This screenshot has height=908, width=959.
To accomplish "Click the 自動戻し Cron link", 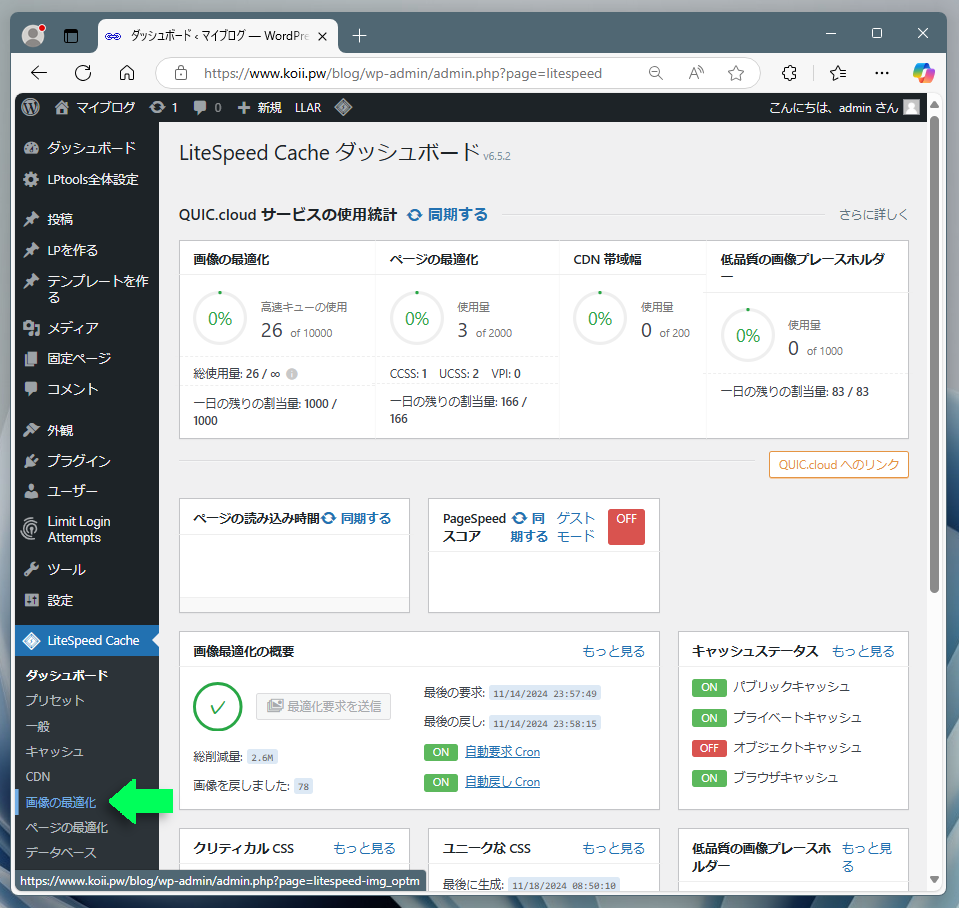I will point(502,781).
